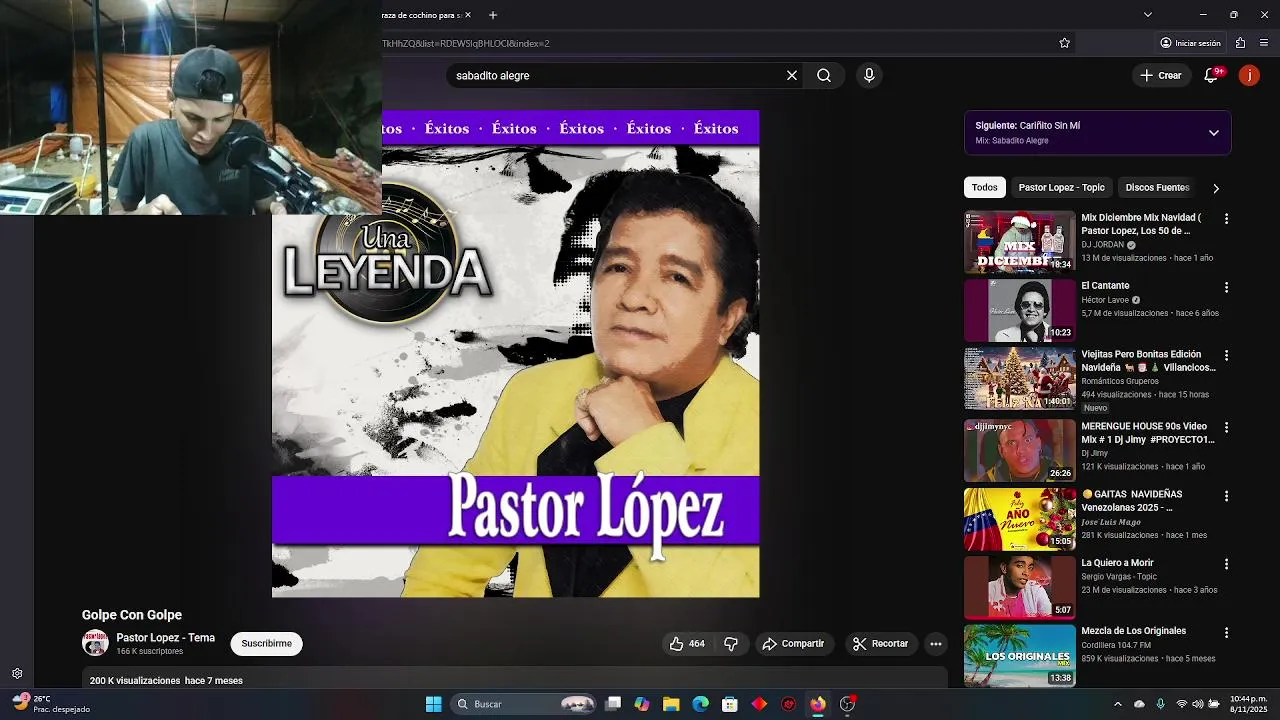Open the settings gear at bottom left

pyautogui.click(x=17, y=674)
